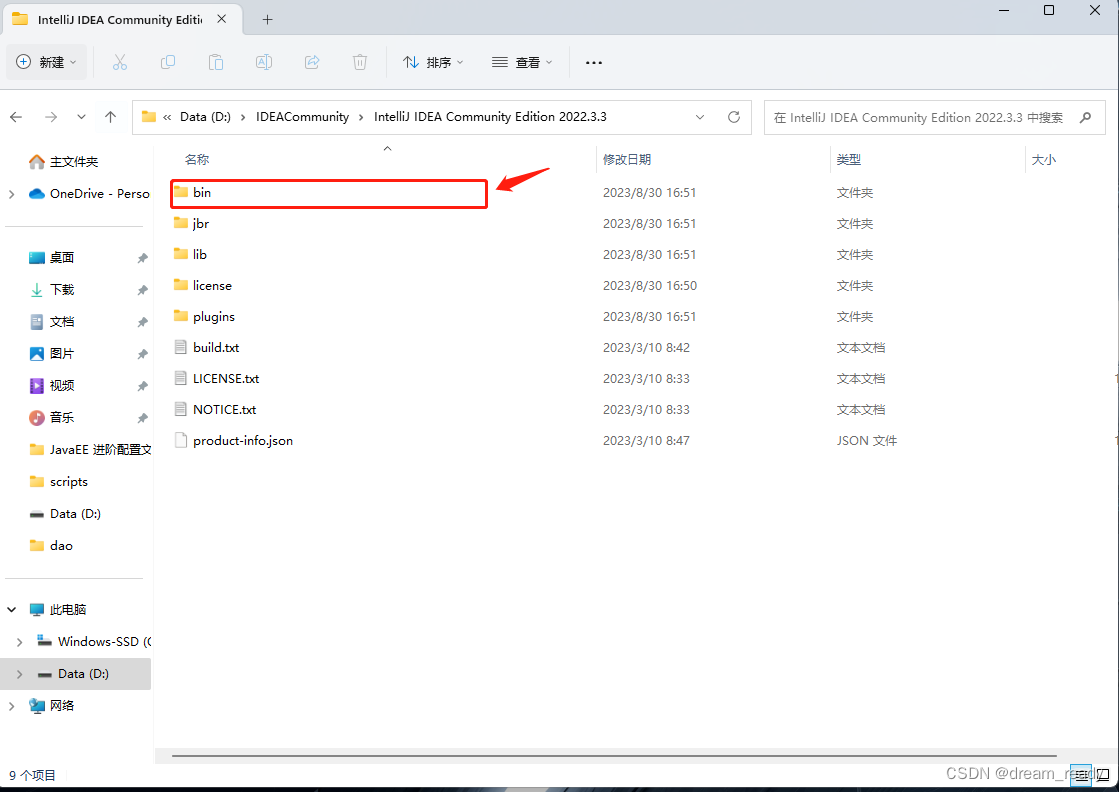Image resolution: width=1119 pixels, height=792 pixels.
Task: Expand OneDrive - Personal tree node
Action: (x=11, y=194)
